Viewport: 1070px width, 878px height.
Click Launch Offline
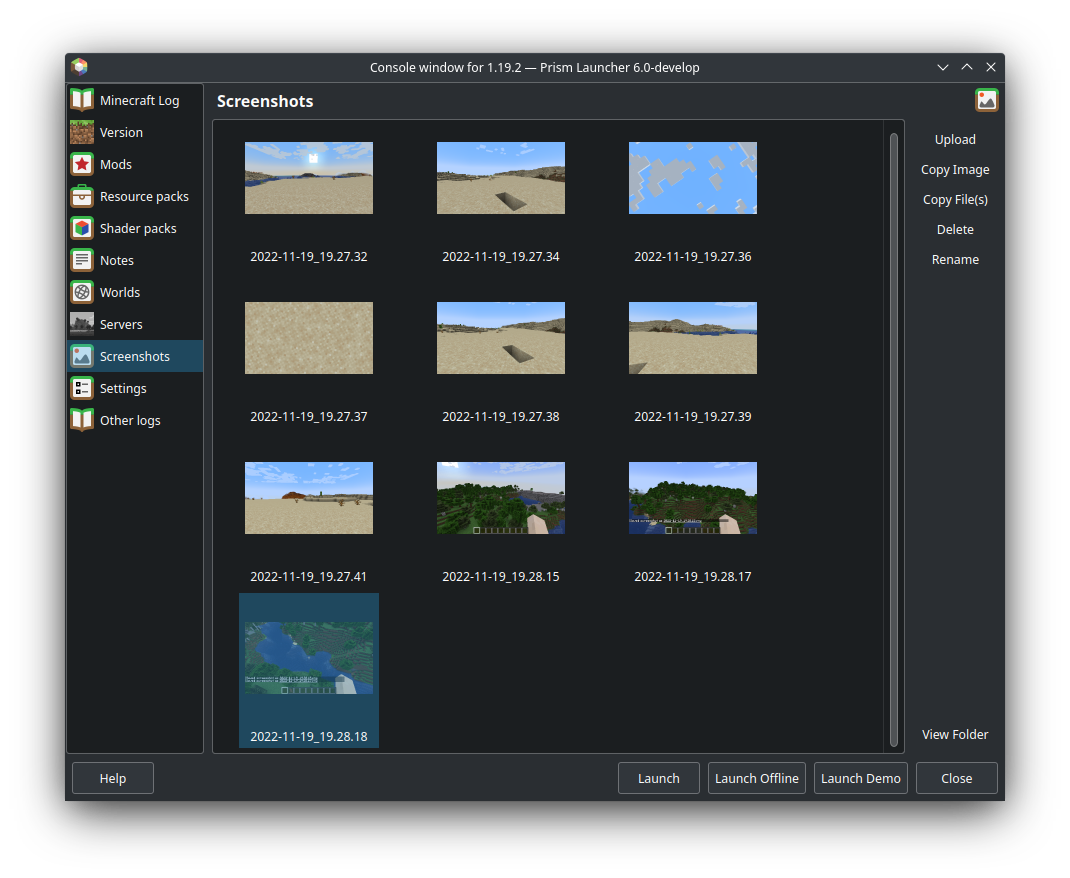coord(757,778)
